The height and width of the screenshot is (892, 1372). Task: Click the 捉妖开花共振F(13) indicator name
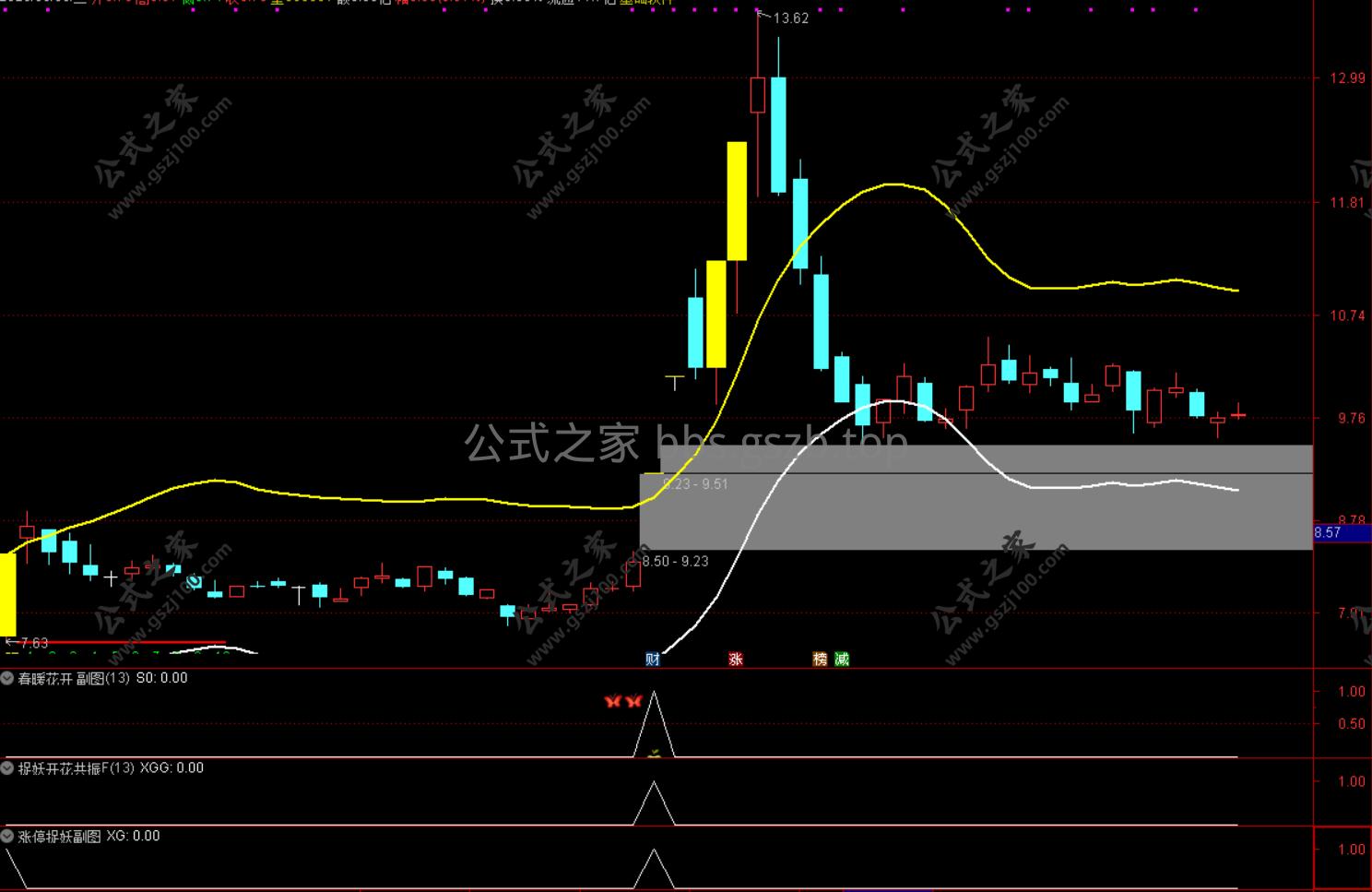coord(76,767)
